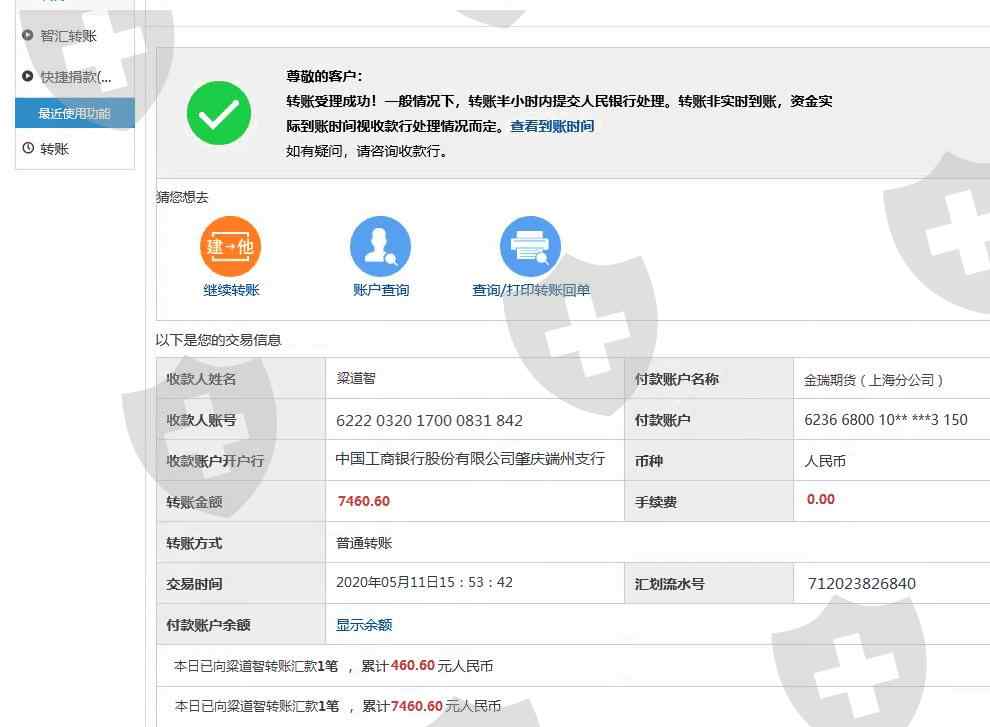Click the 付款账户余额 label cell
The width and height of the screenshot is (990, 727).
point(241,625)
